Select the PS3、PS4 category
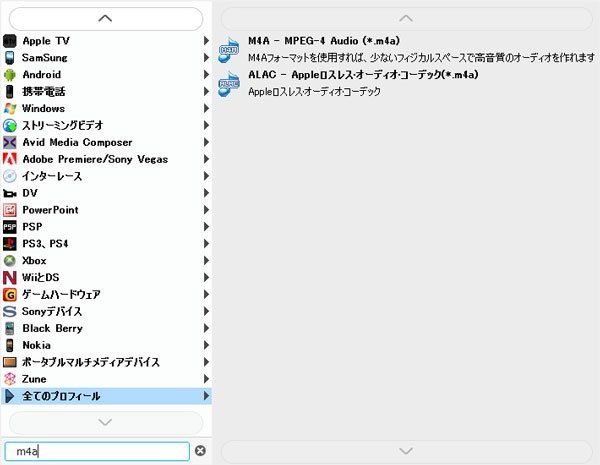This screenshot has width=600, height=465. point(106,244)
